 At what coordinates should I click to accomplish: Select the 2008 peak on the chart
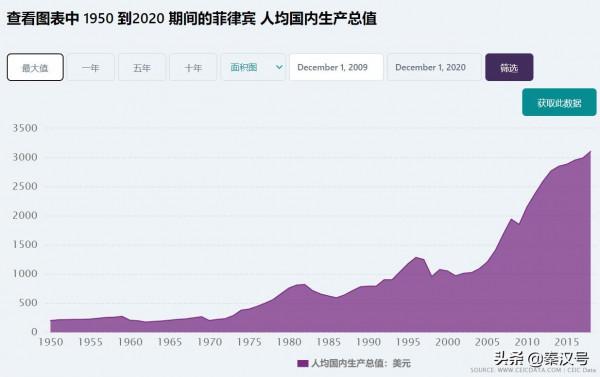[511, 219]
